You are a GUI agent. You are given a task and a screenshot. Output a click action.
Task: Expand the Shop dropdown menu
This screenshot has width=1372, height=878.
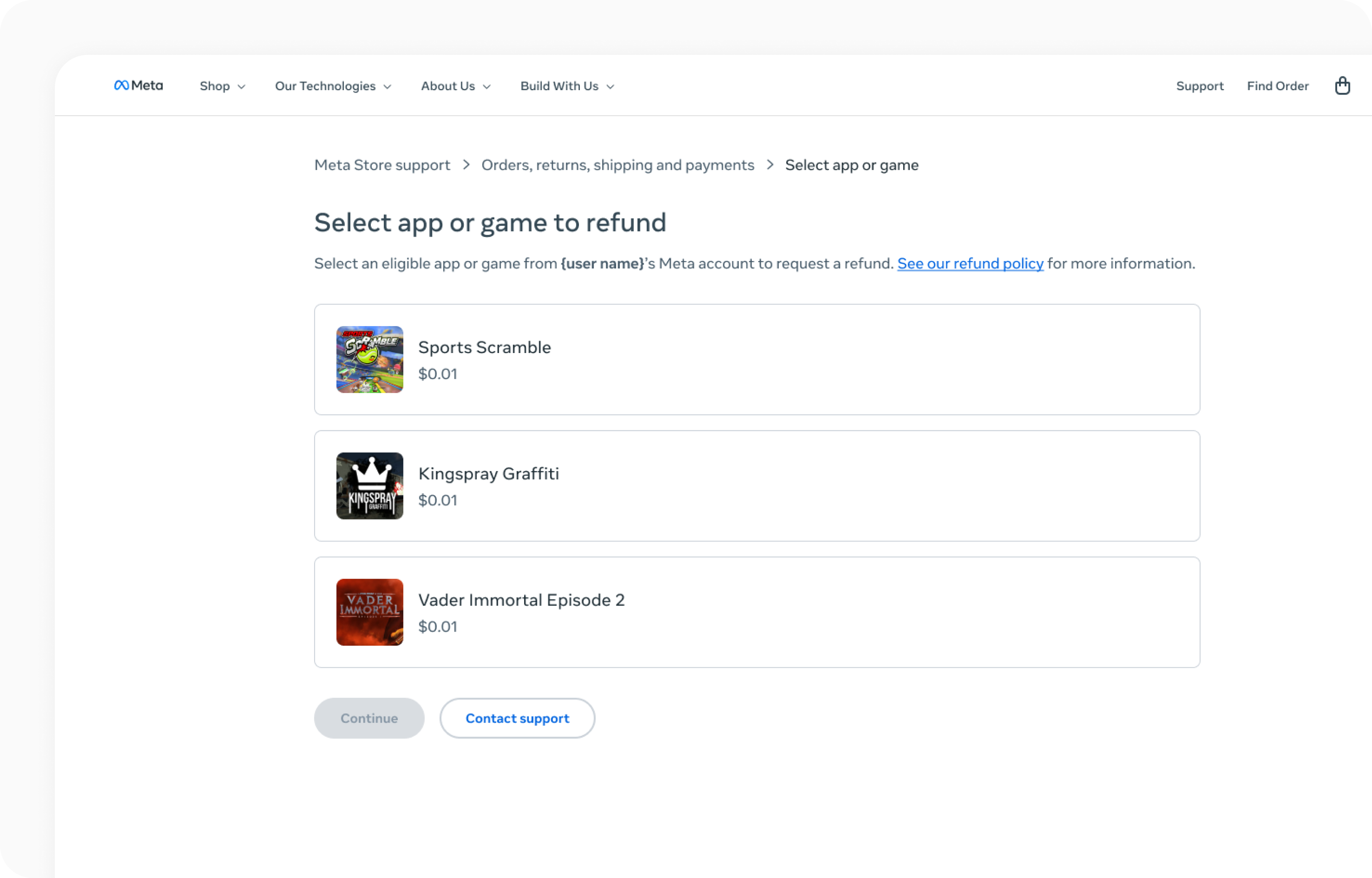222,86
